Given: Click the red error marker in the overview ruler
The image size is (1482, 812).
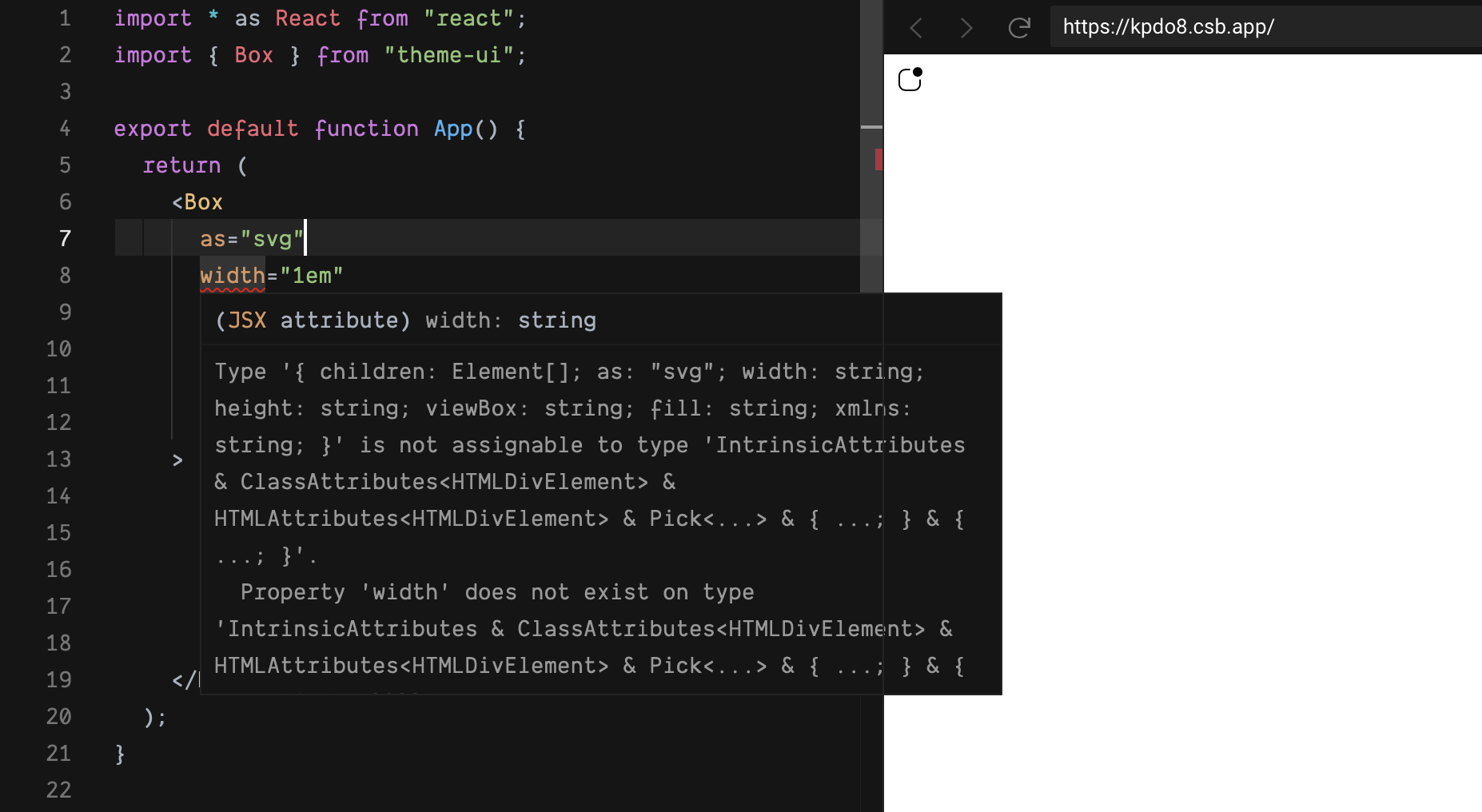Looking at the screenshot, I should coord(878,159).
